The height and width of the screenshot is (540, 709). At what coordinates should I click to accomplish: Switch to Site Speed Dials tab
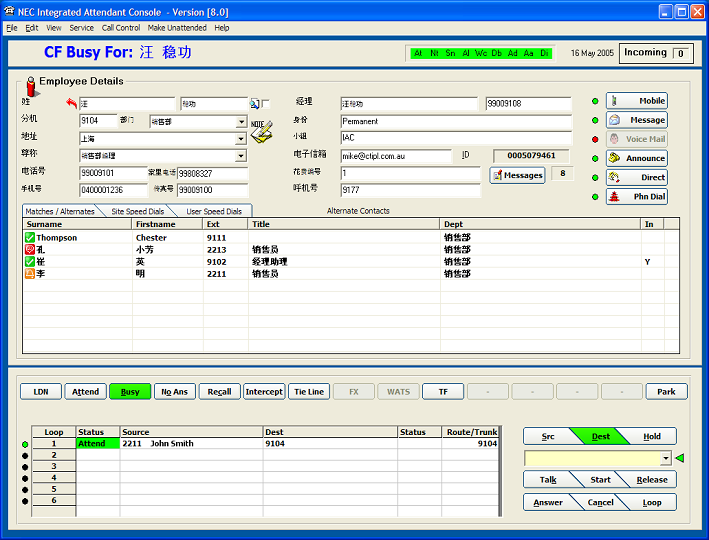click(x=138, y=211)
